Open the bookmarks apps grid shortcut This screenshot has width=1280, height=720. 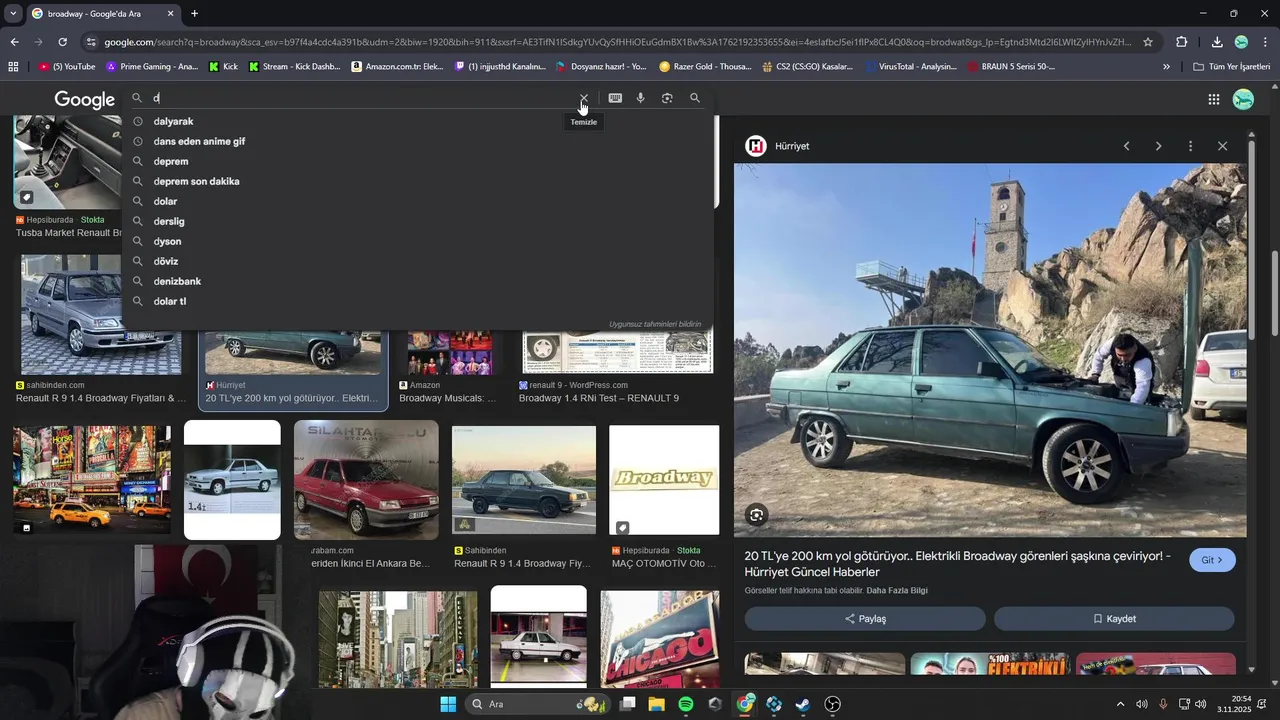13,67
